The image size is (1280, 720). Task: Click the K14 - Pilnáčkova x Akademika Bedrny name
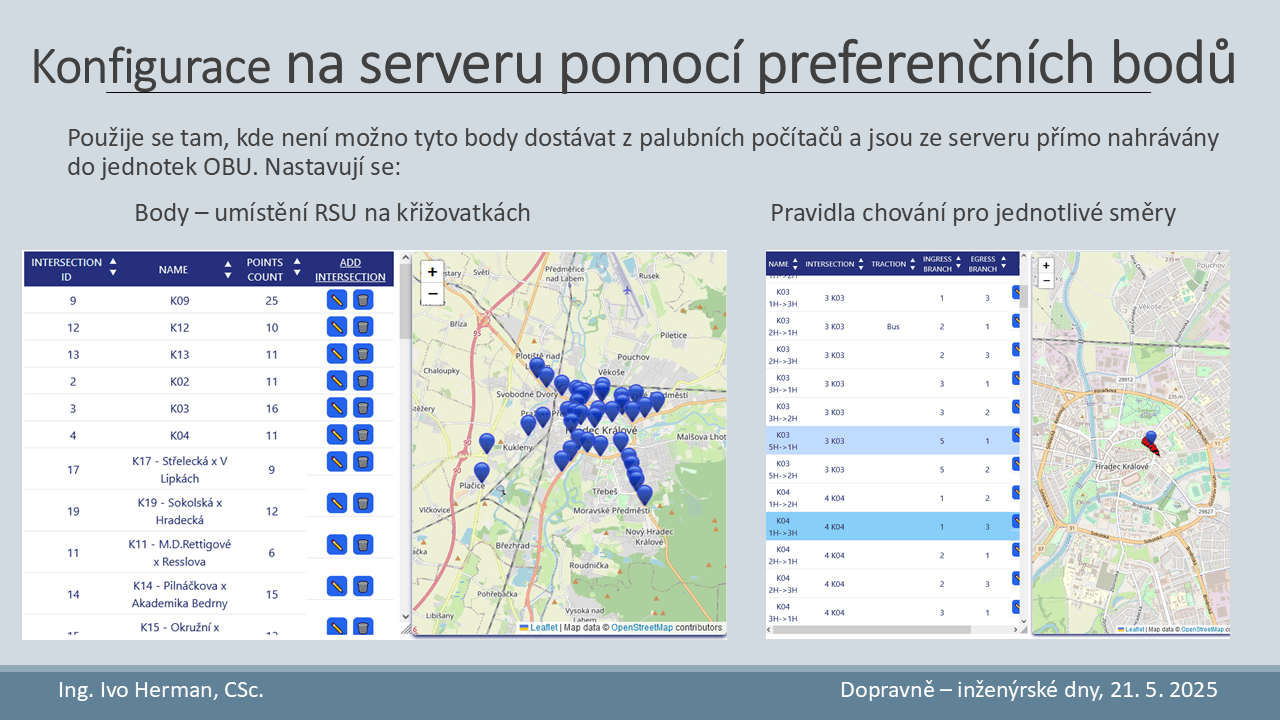[180, 594]
